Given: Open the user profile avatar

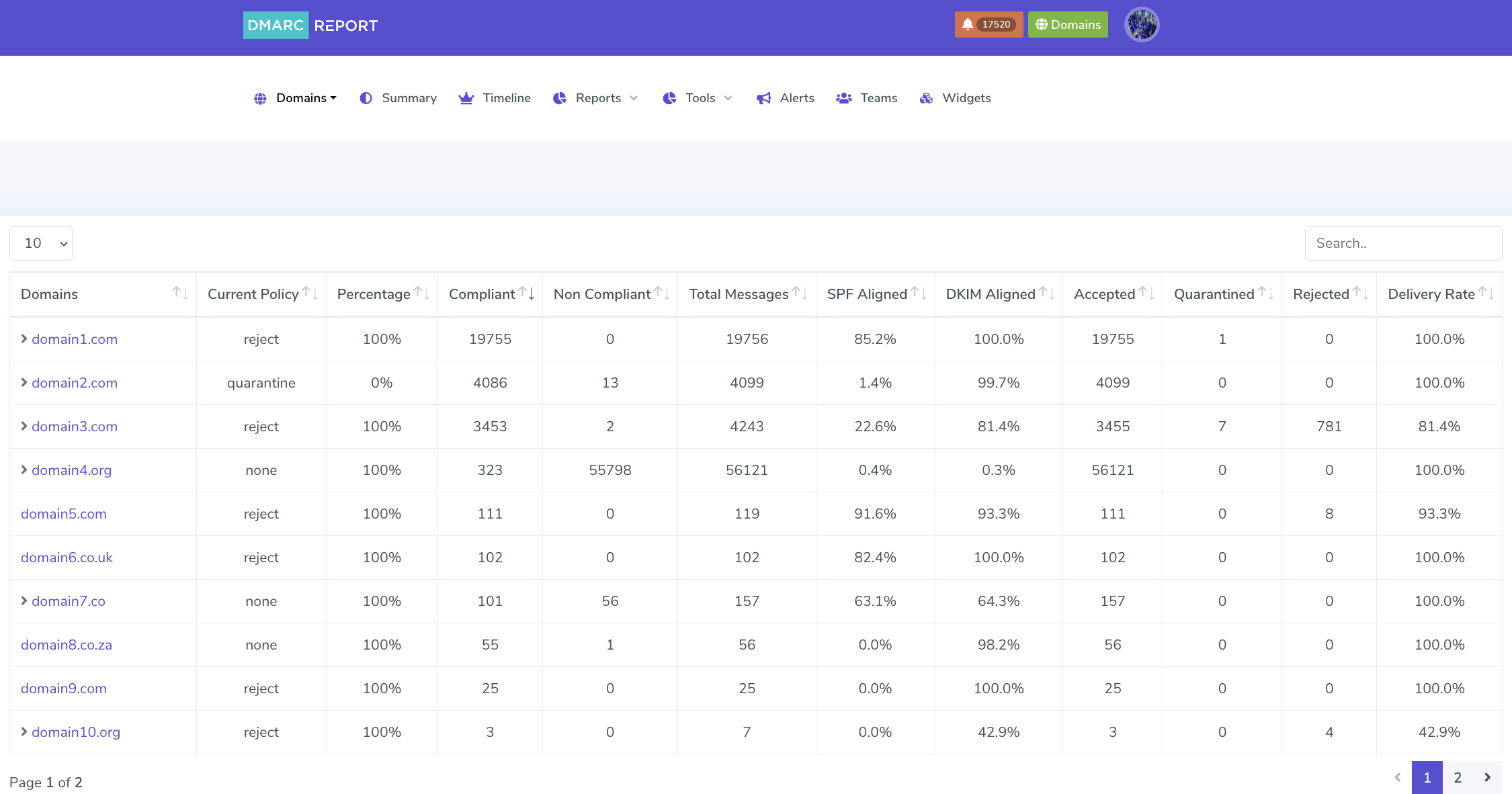Looking at the screenshot, I should point(1142,25).
